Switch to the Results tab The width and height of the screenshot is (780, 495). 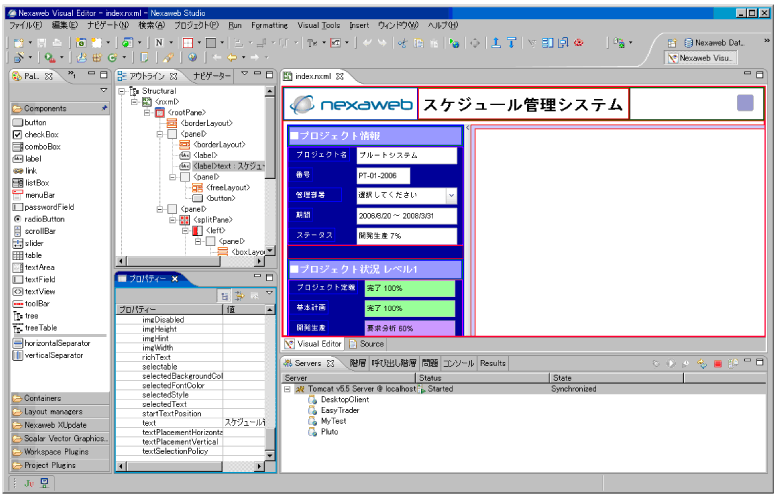point(492,364)
